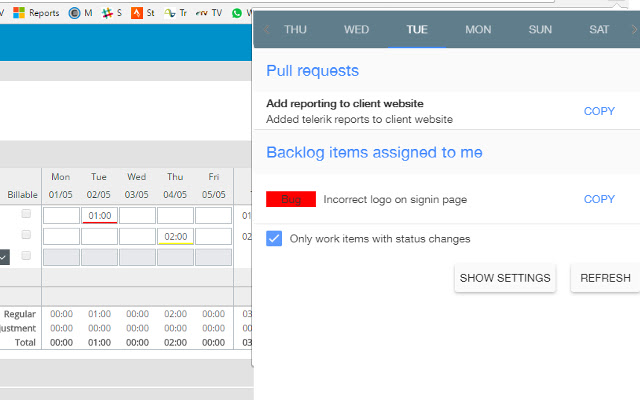Screen dimensions: 640x400
Task: Toggle Billable checkbox in the 02:00 row
Action: click(x=26, y=234)
